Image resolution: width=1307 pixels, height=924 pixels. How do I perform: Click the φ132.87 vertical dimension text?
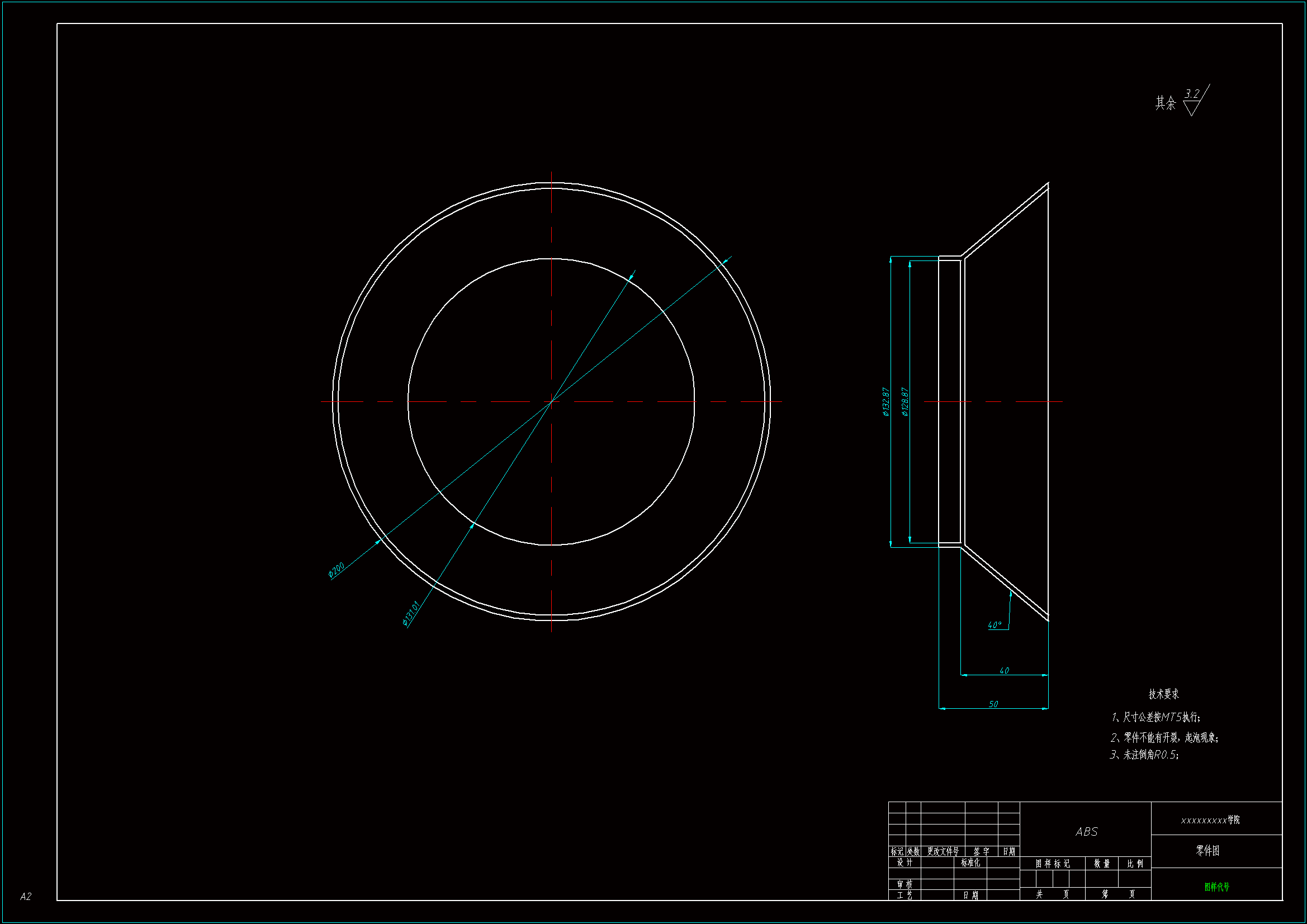[x=885, y=402]
